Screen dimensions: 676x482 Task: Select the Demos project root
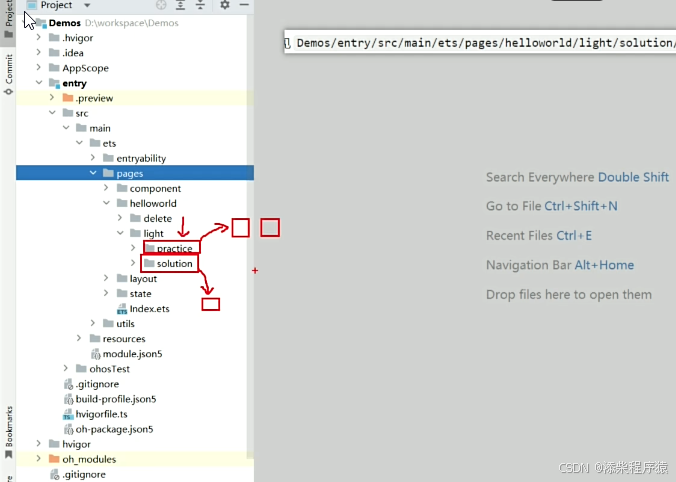[x=65, y=23]
